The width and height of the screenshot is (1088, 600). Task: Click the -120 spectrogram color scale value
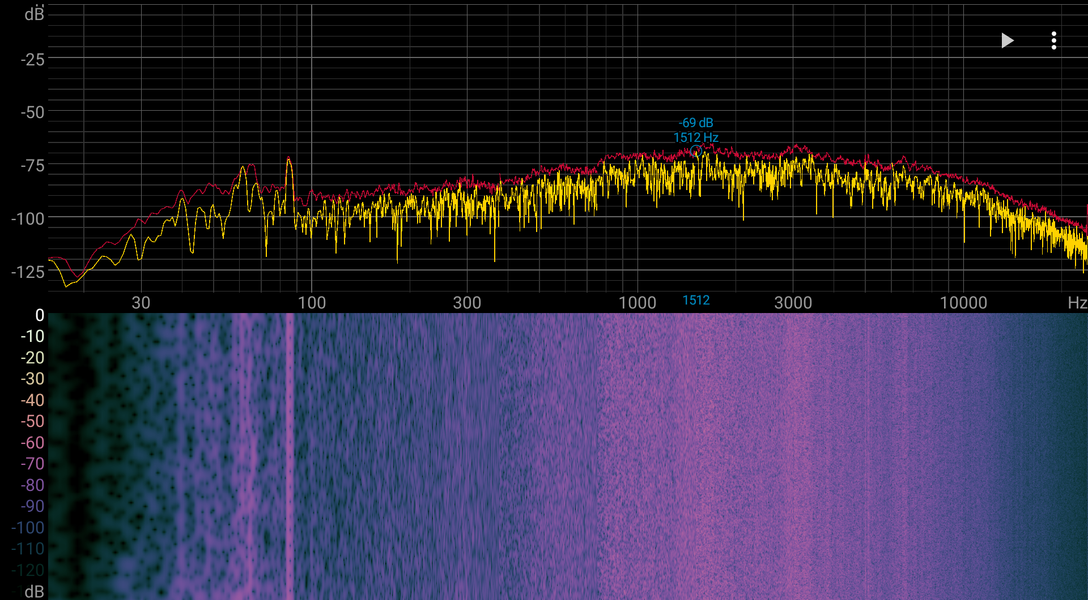[28, 571]
